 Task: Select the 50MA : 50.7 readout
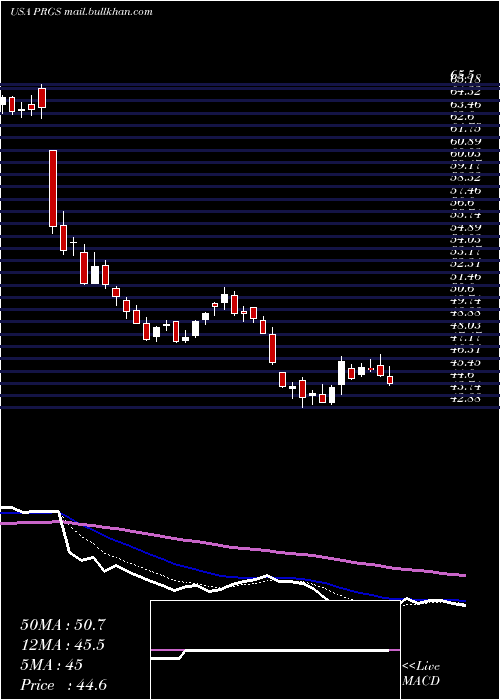(x=63, y=625)
